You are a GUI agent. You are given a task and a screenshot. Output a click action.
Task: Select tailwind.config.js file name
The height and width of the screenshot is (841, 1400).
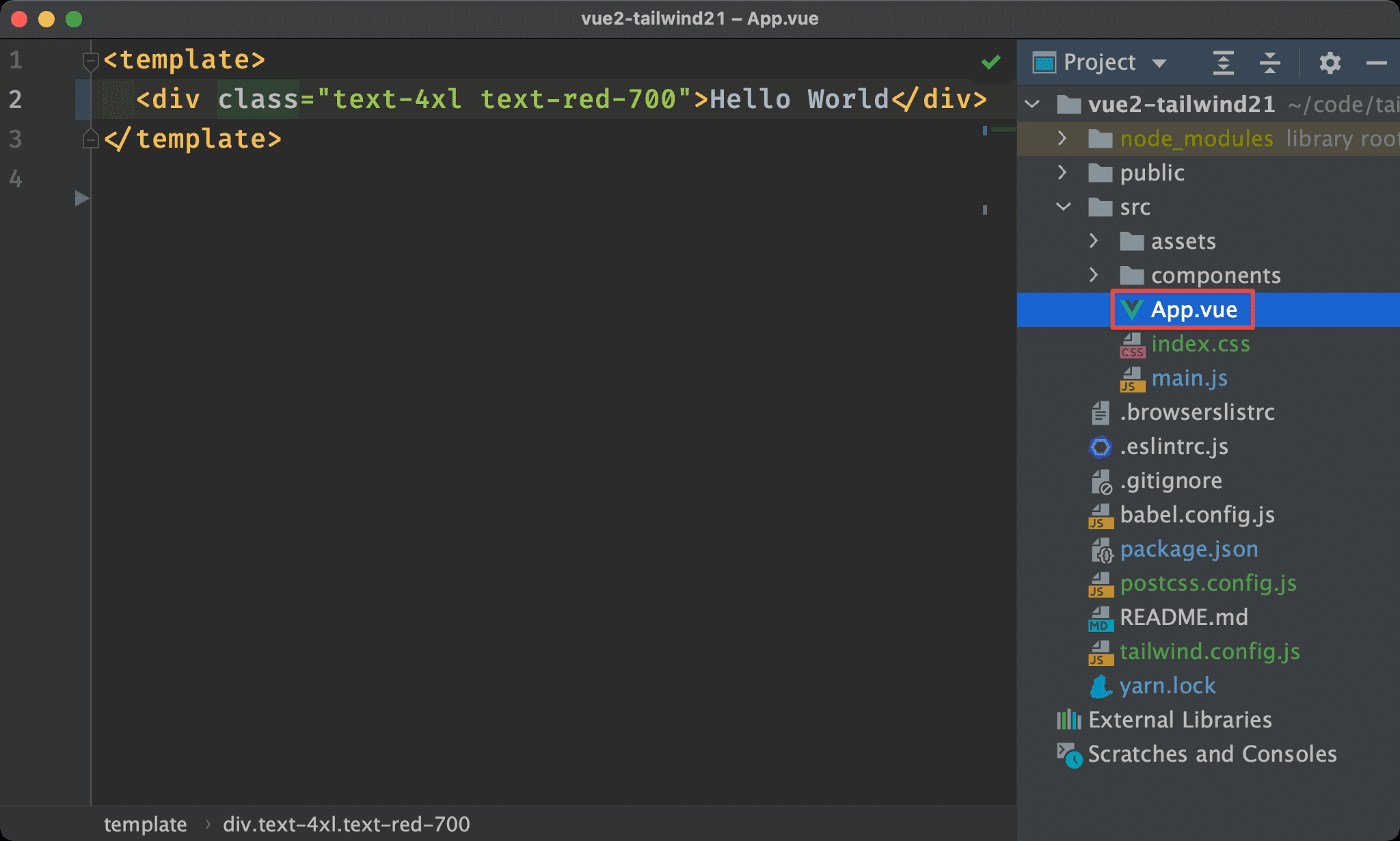(1210, 652)
